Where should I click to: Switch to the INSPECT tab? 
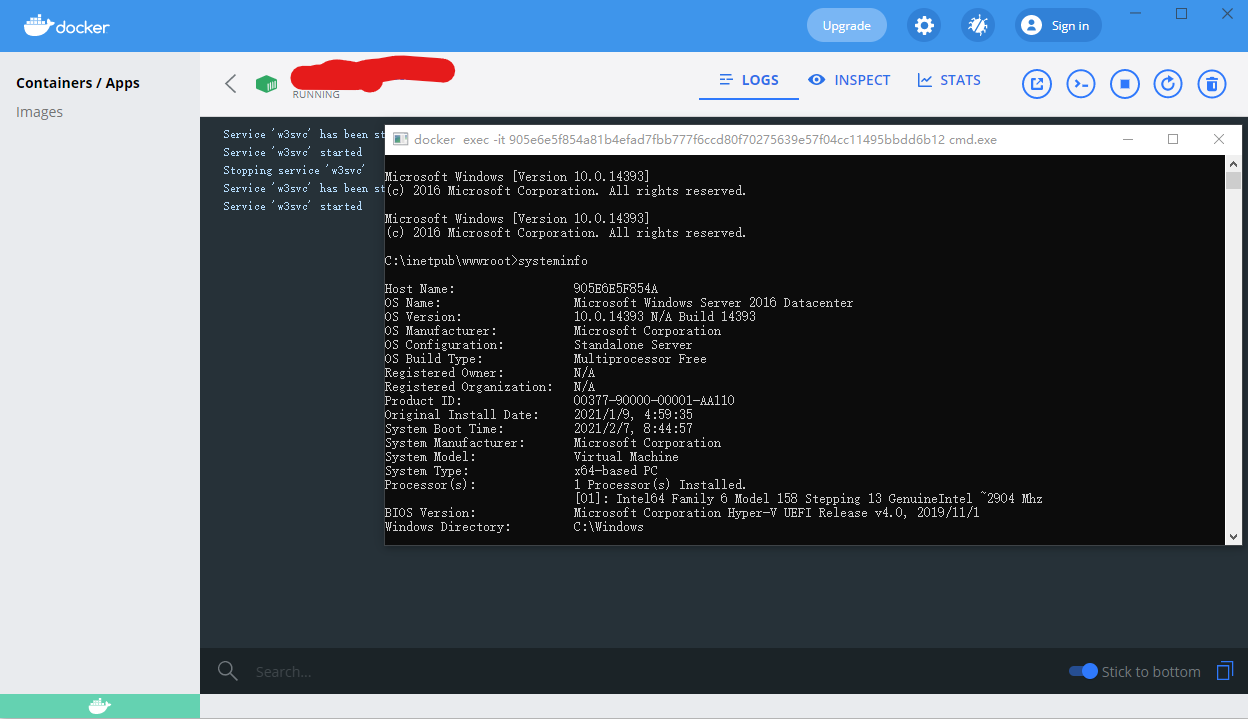pos(849,80)
